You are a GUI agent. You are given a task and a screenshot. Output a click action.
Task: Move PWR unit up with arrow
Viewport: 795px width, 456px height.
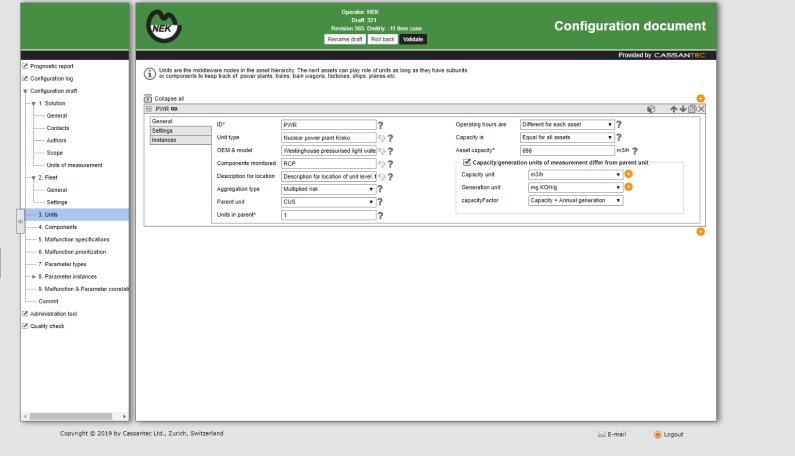click(673, 109)
